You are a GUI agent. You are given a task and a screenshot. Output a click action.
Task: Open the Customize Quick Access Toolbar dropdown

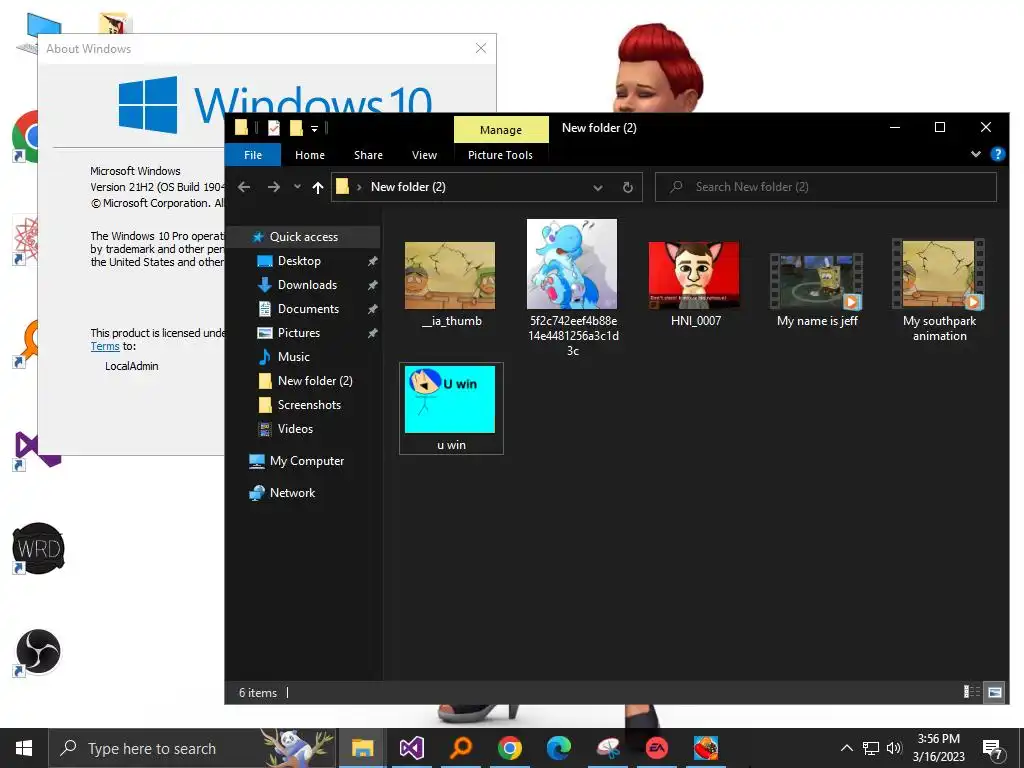pos(314,129)
